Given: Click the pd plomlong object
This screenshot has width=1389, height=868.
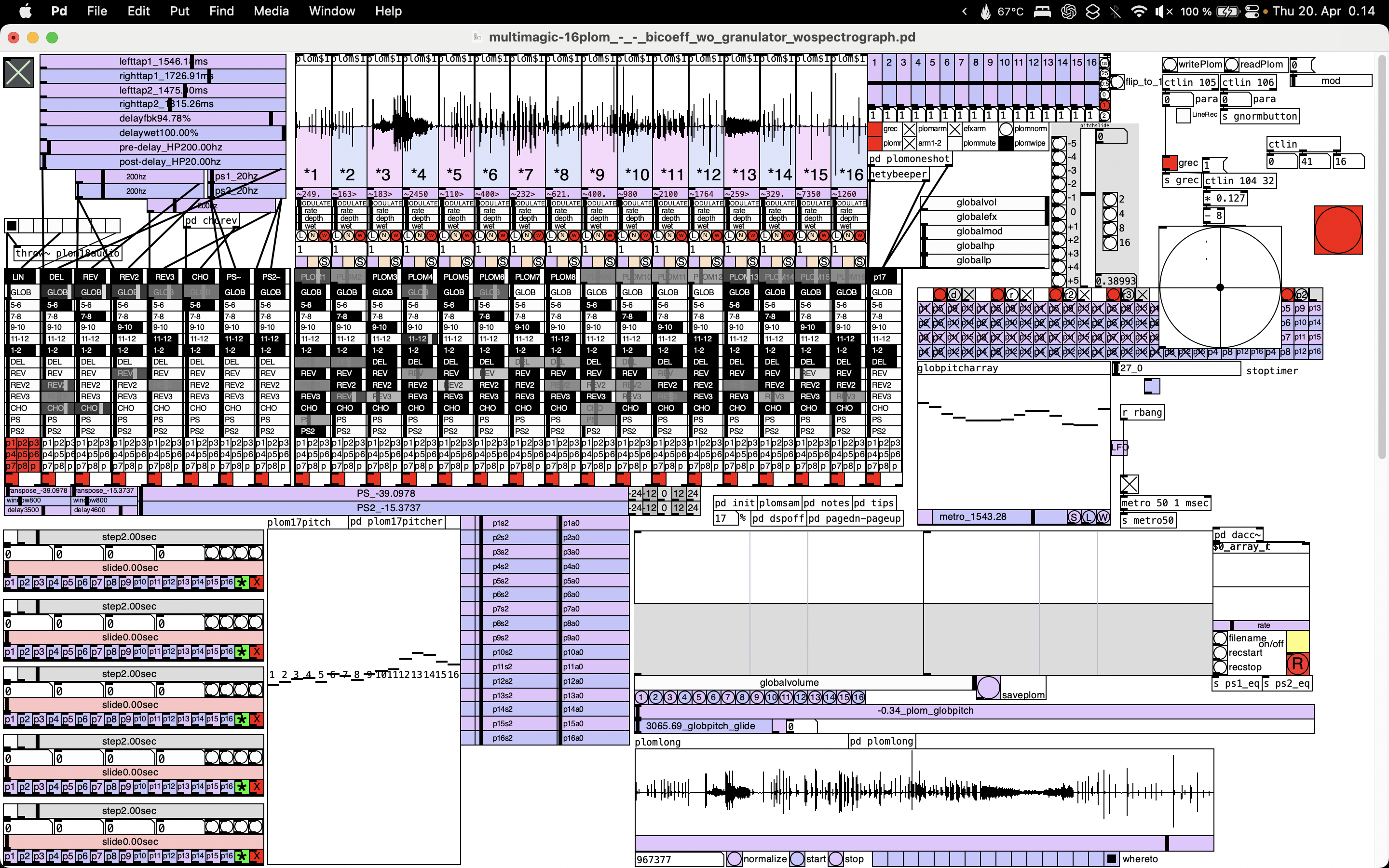Looking at the screenshot, I should pos(881,741).
